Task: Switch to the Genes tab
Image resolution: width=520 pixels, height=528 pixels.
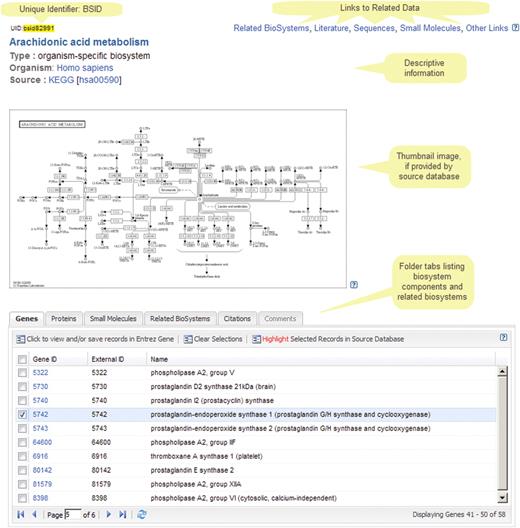Action: coord(26,319)
